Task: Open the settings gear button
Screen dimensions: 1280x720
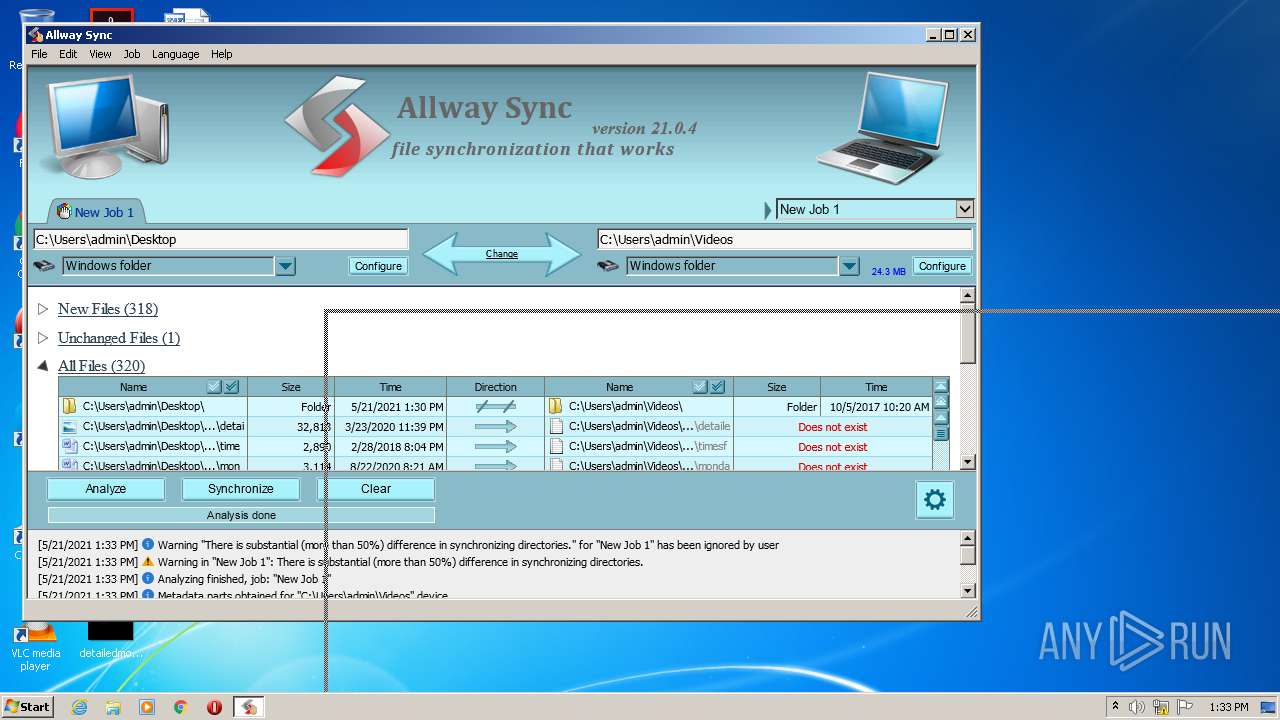Action: [x=935, y=500]
